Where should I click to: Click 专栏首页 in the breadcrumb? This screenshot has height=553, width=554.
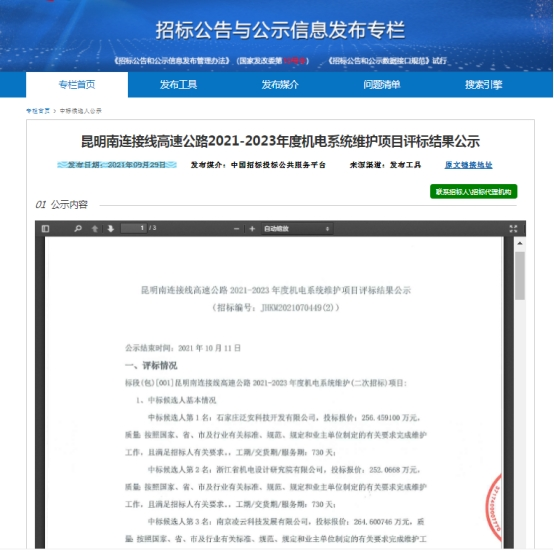(38, 111)
